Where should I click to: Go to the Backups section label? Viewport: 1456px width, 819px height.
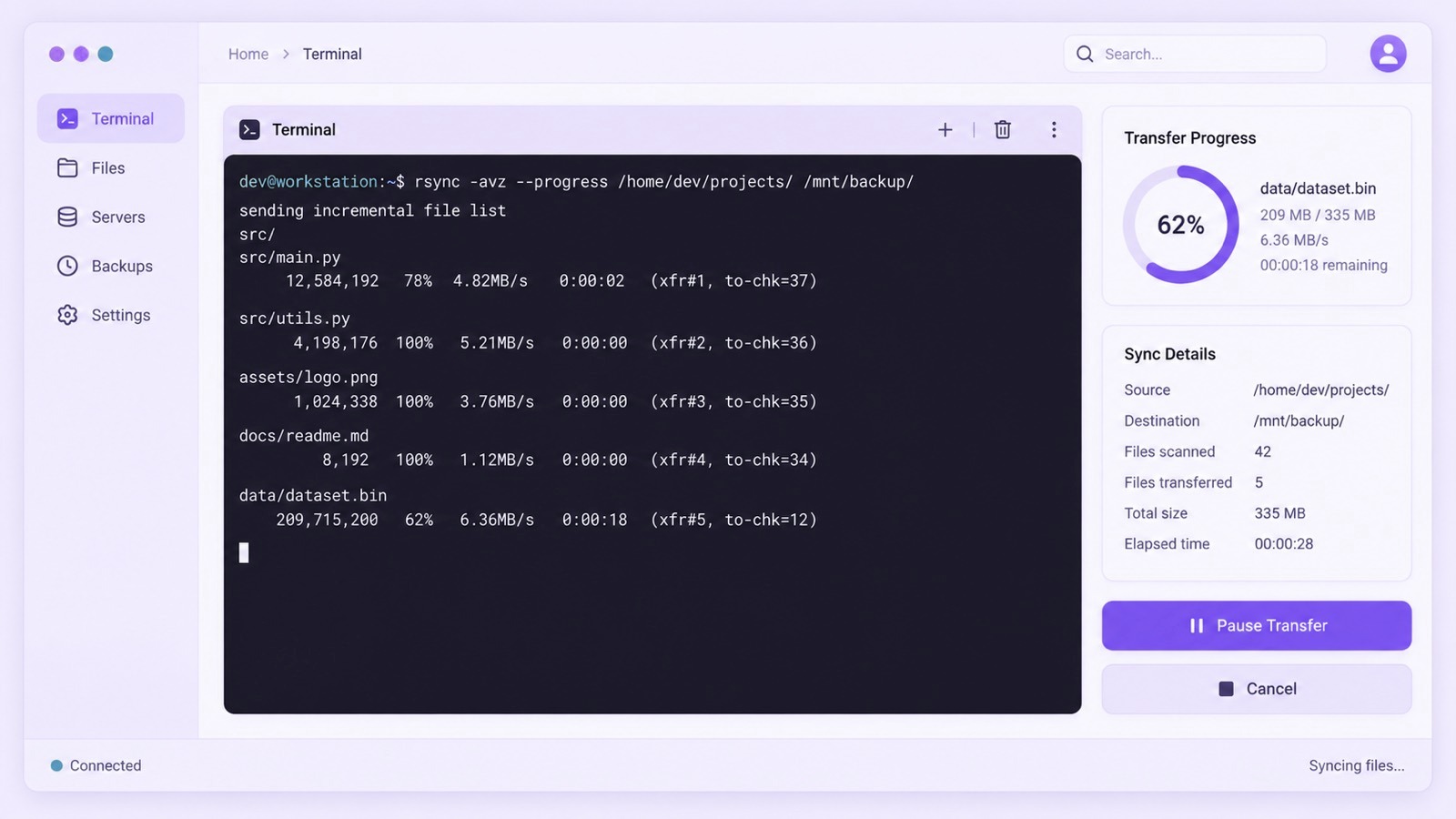click(x=122, y=266)
